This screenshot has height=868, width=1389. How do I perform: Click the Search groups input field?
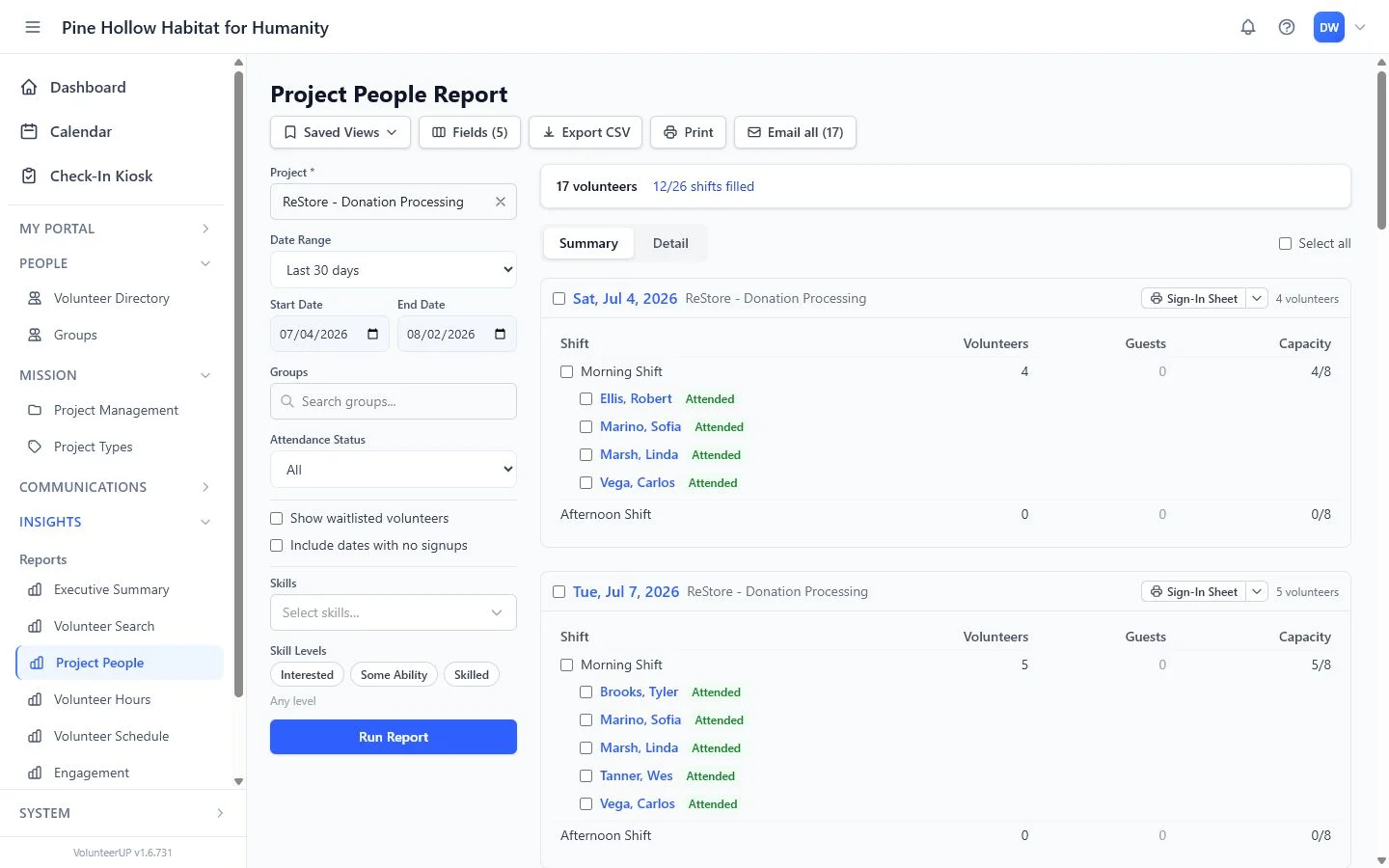[x=394, y=401]
